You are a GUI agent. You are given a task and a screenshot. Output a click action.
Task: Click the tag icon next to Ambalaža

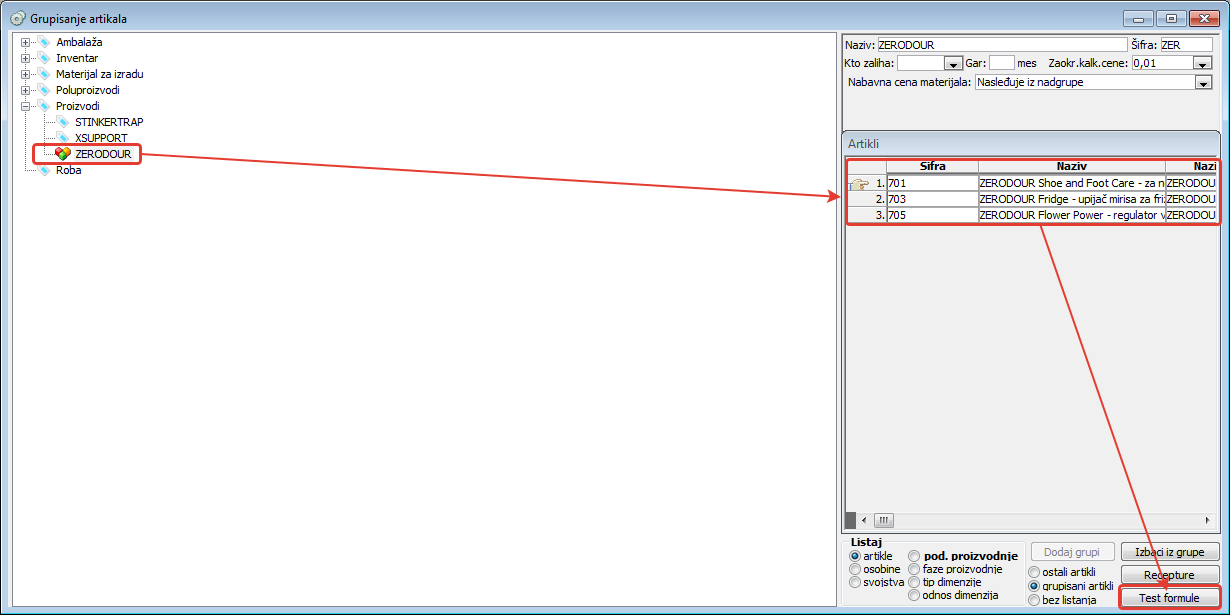tap(44, 42)
